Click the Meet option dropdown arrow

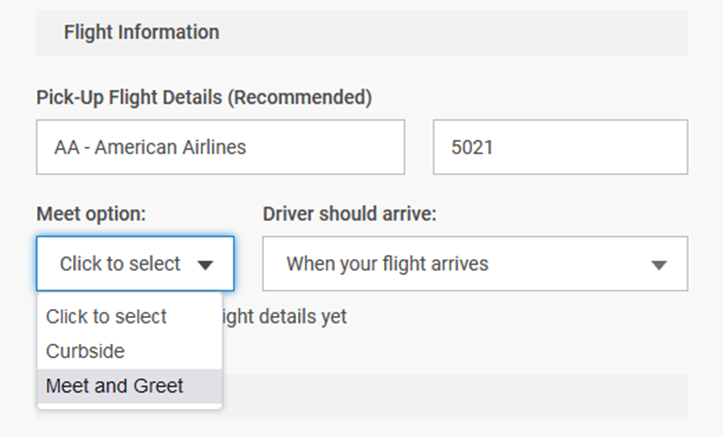[x=206, y=265]
